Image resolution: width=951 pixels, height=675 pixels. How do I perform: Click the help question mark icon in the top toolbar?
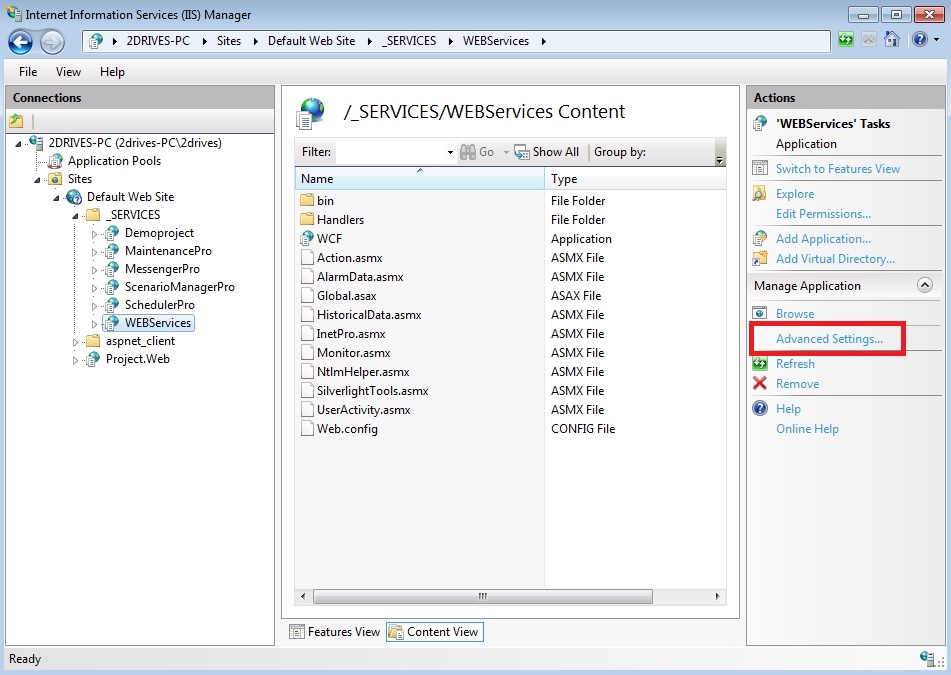(919, 41)
